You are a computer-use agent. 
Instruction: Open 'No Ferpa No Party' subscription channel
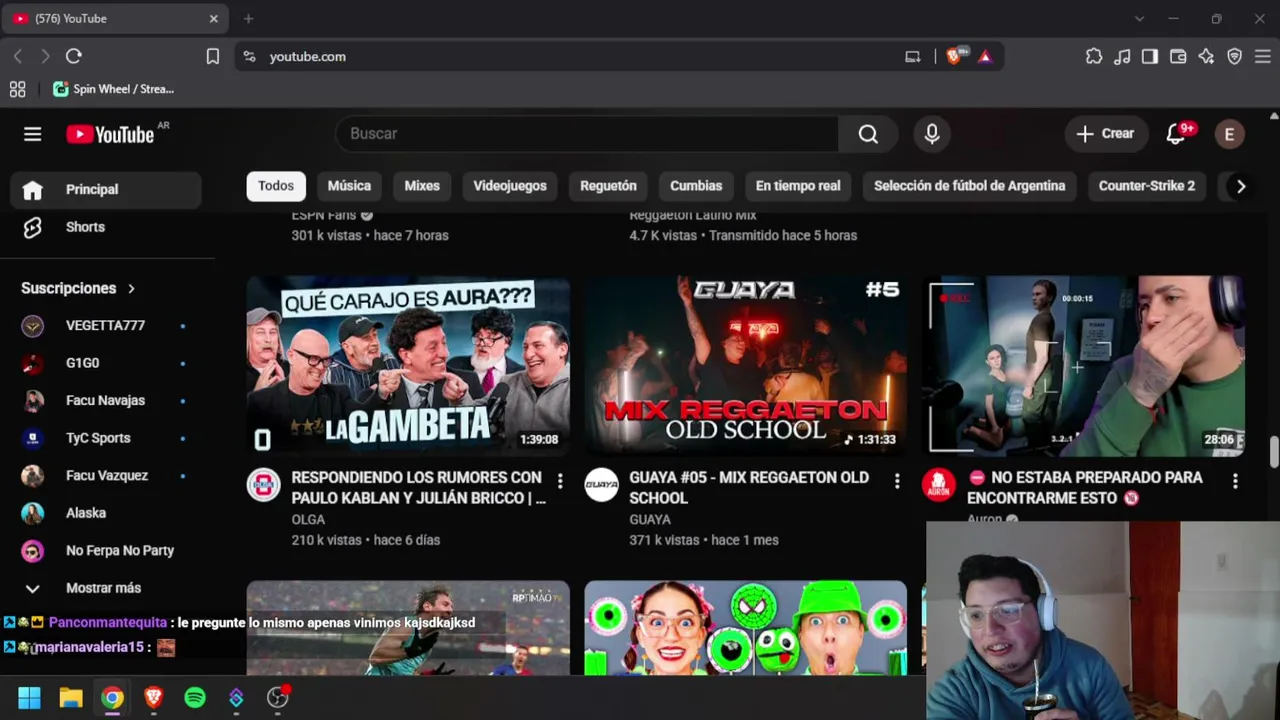[x=106, y=551]
